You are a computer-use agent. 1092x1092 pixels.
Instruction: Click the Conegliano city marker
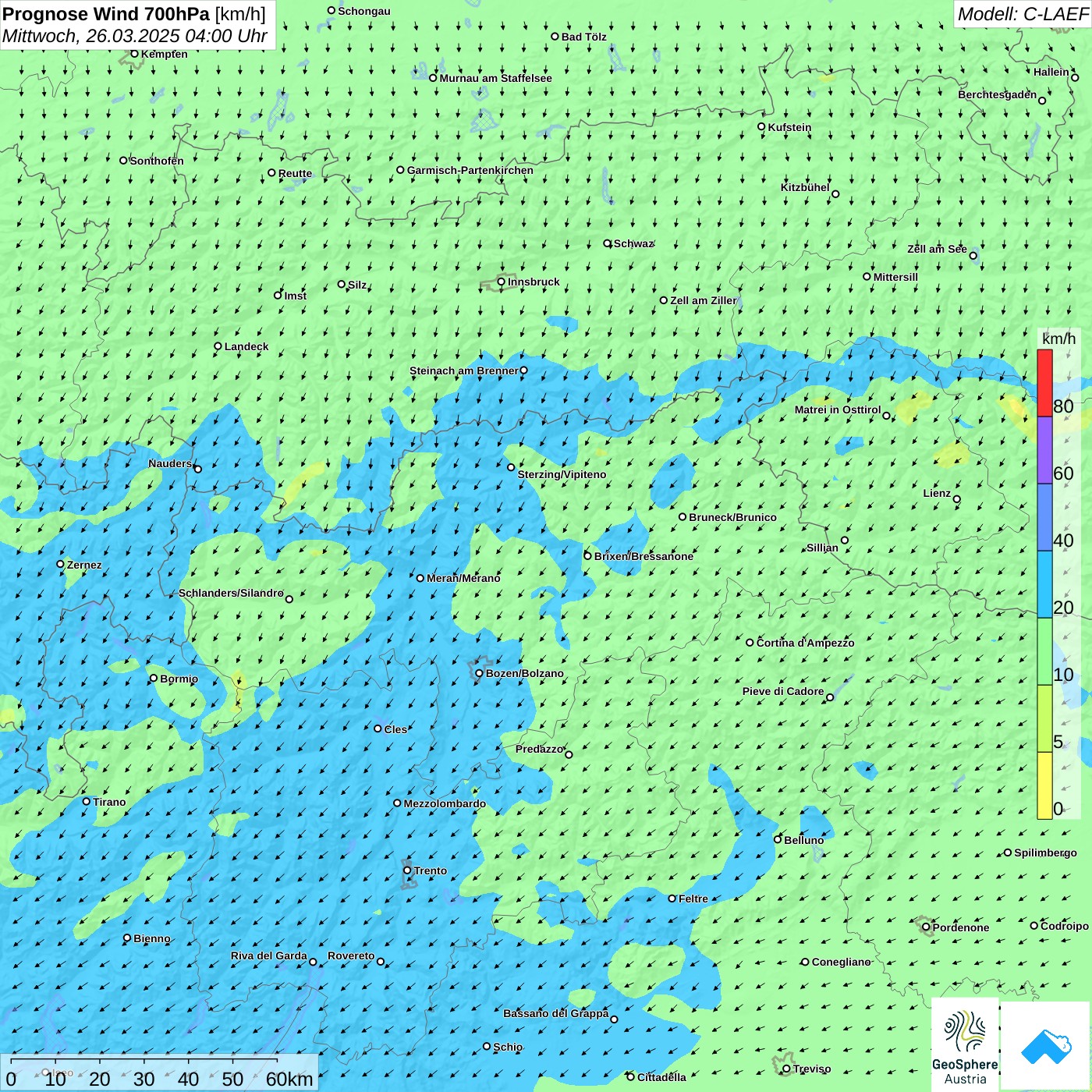tap(805, 962)
